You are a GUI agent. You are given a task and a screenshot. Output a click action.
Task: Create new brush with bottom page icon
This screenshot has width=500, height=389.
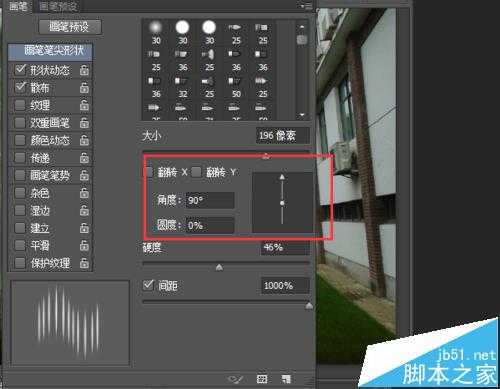286,379
